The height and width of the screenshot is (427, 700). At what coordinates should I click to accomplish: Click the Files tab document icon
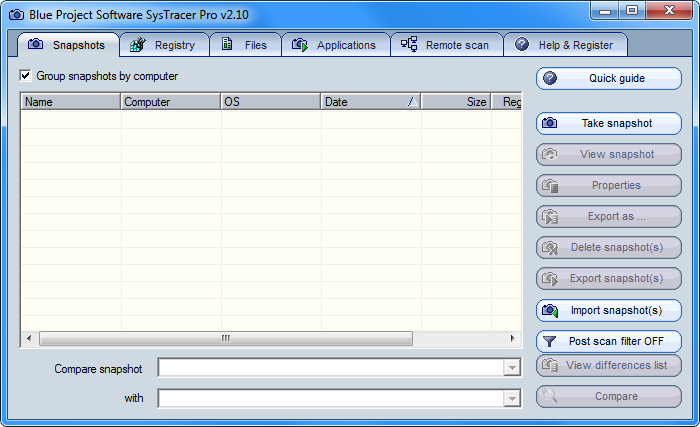227,44
